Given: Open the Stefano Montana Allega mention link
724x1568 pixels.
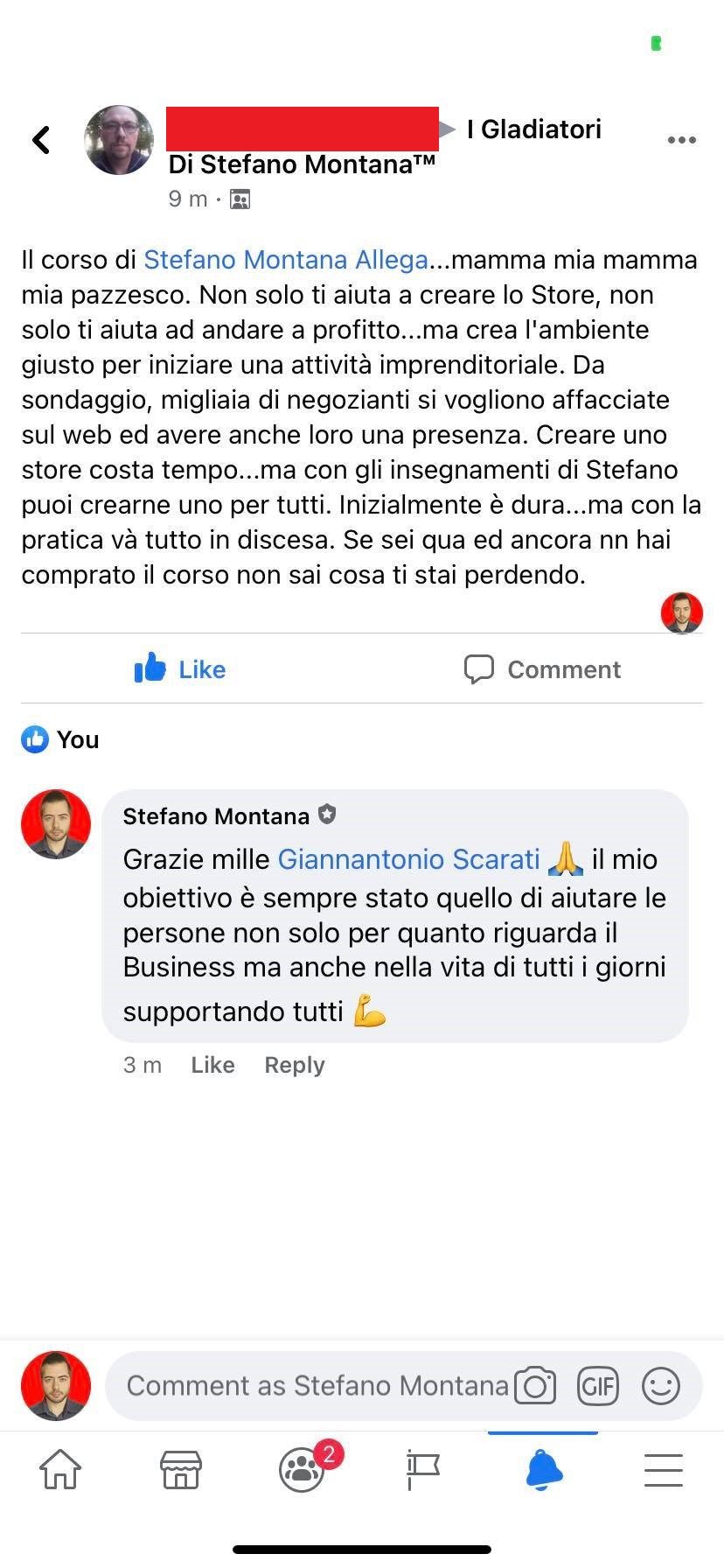Looking at the screenshot, I should point(286,260).
